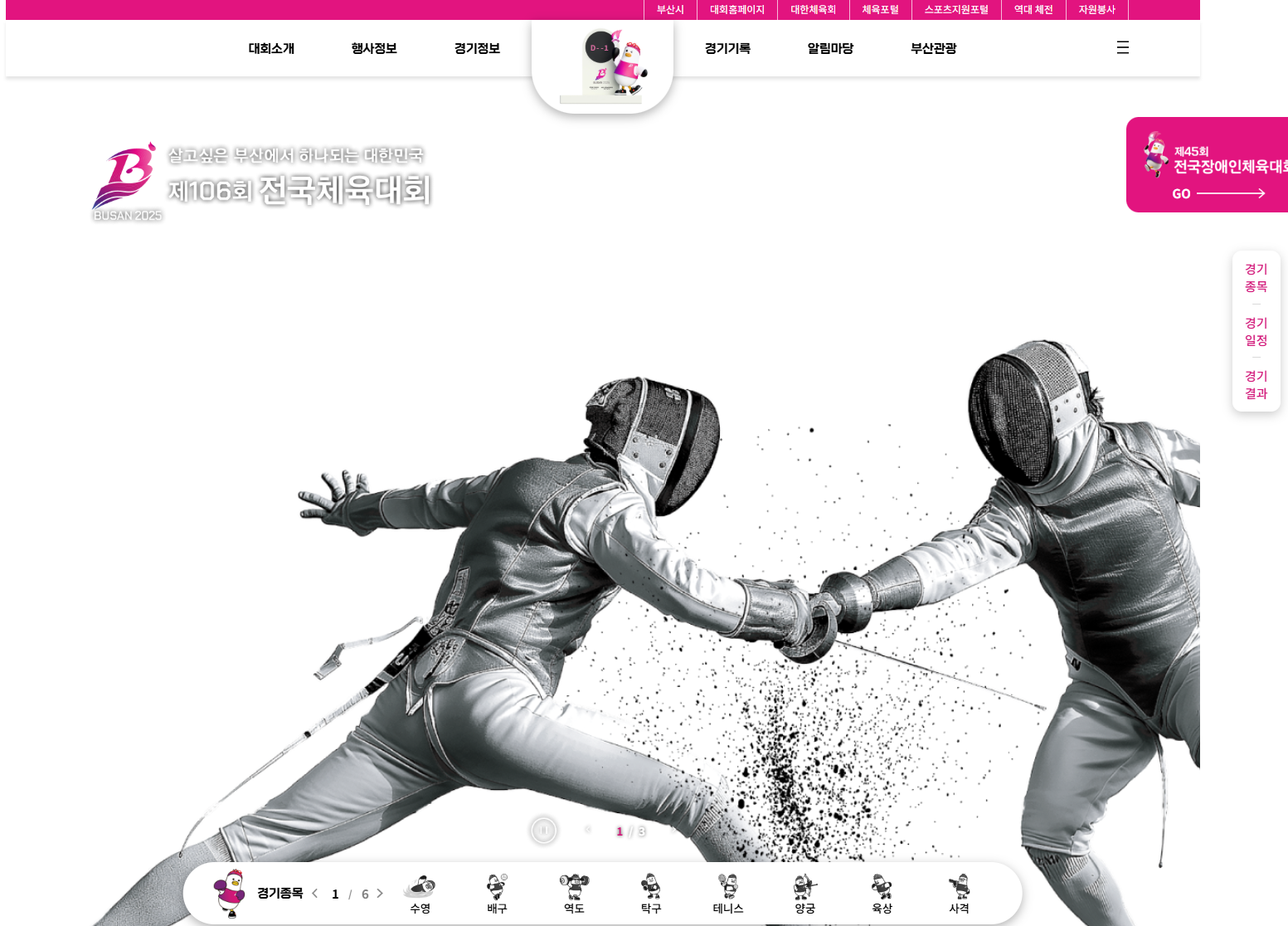Select the 수영 swimming sport icon
Image resolution: width=1288 pixels, height=926 pixels.
tap(420, 894)
